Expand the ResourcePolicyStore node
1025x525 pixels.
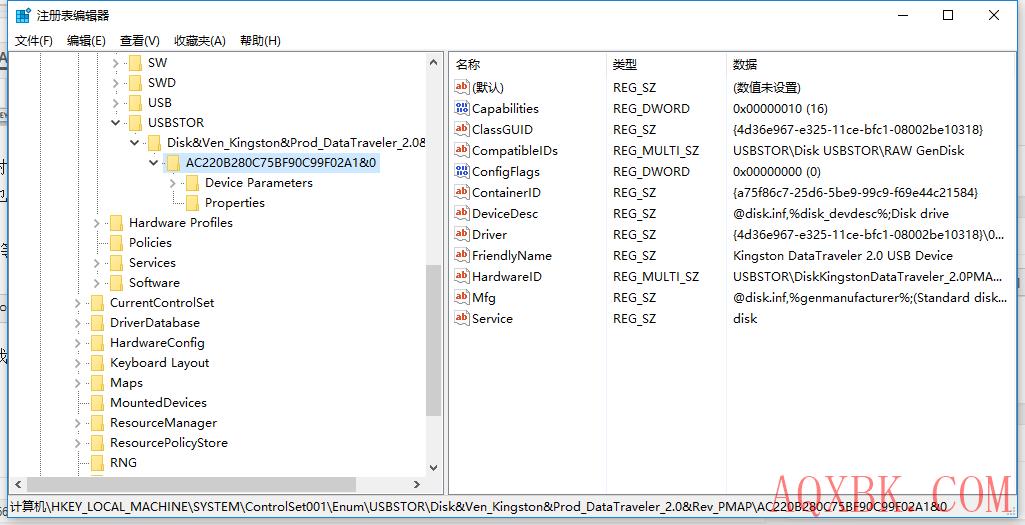78,443
